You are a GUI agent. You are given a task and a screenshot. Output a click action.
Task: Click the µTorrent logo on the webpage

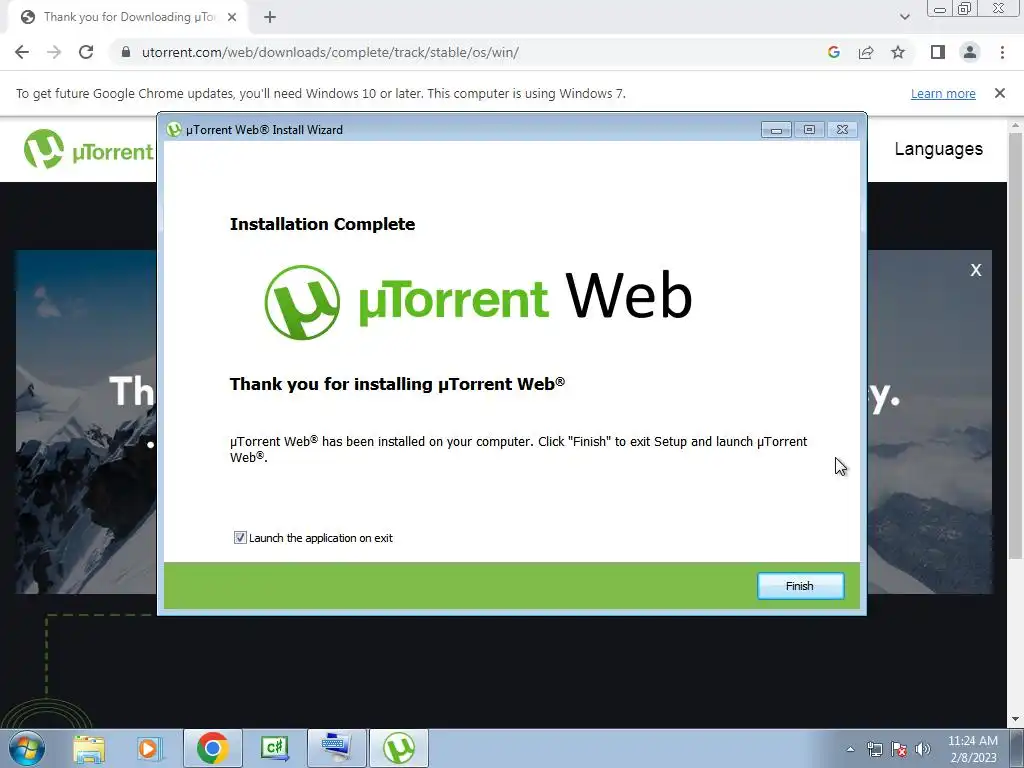[88, 150]
